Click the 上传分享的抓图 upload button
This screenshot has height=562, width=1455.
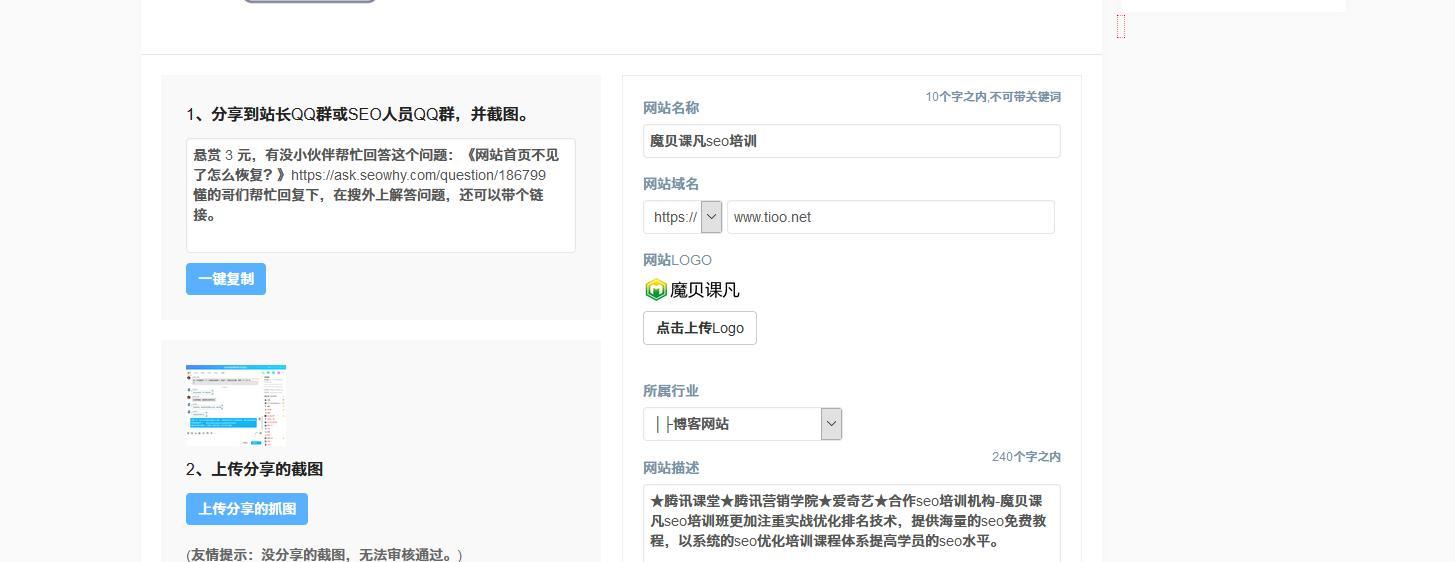tap(247, 509)
